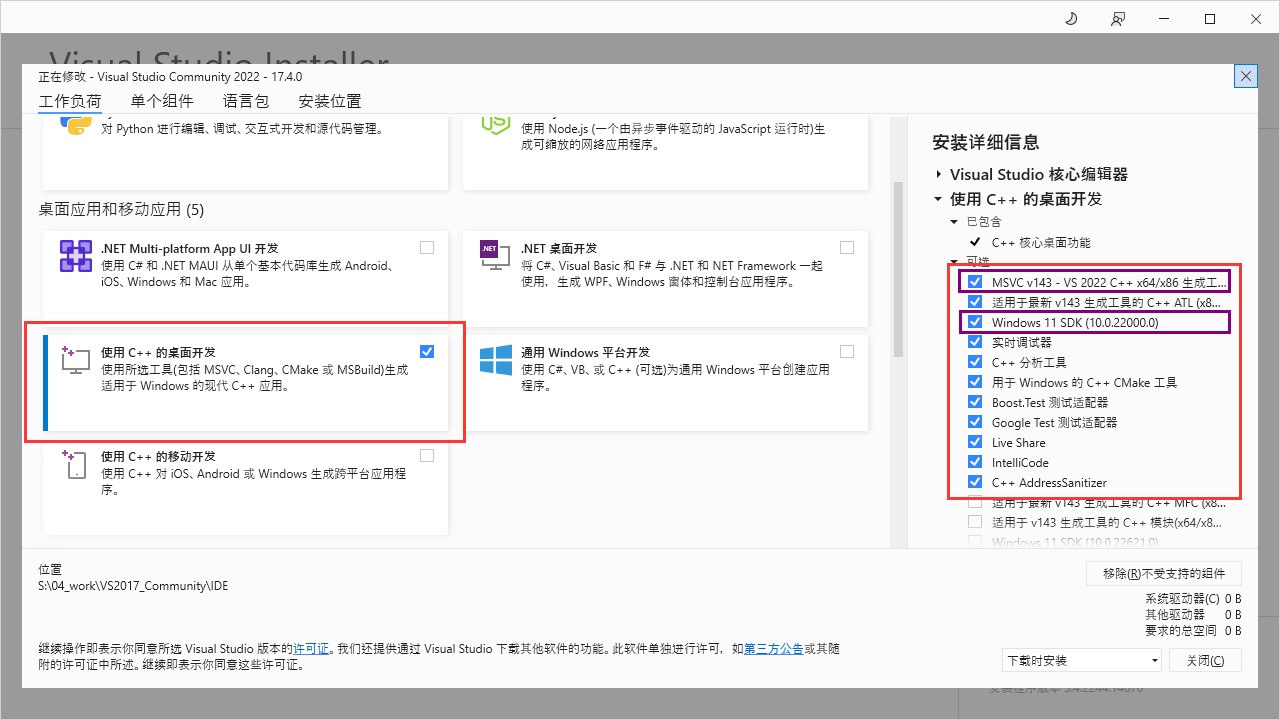
Task: Click the 桌面应用和移动应用 (5) section heading
Action: (121, 209)
